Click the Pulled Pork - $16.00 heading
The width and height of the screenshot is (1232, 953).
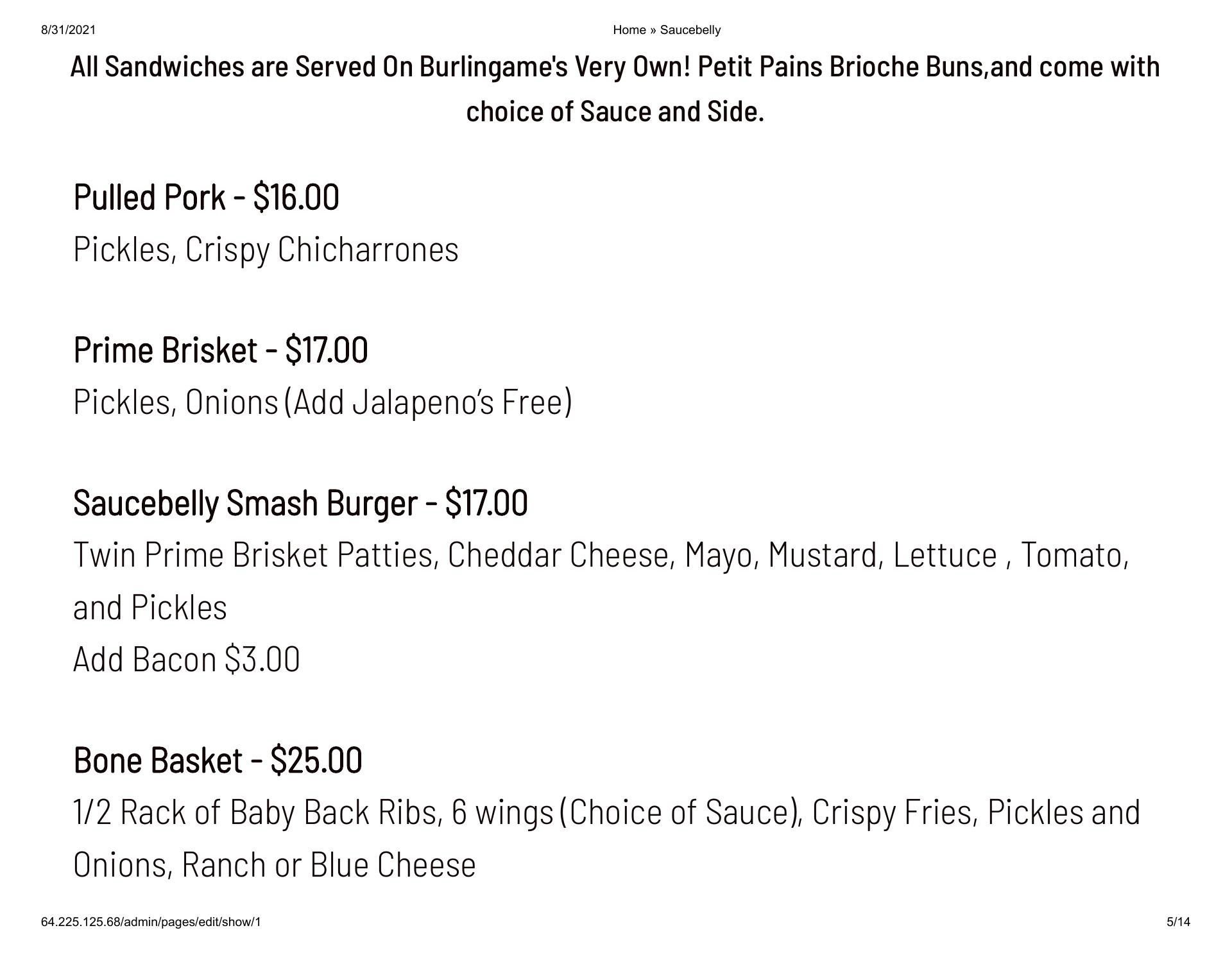coord(206,197)
